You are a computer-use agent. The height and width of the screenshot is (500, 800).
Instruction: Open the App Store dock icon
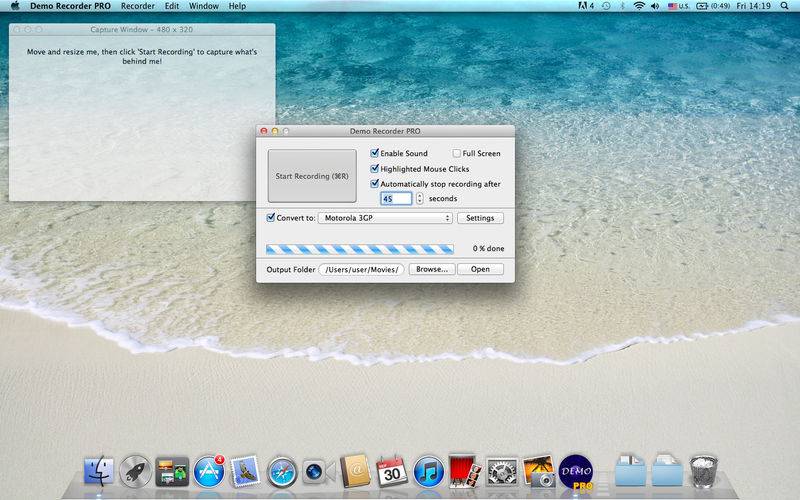[x=209, y=471]
